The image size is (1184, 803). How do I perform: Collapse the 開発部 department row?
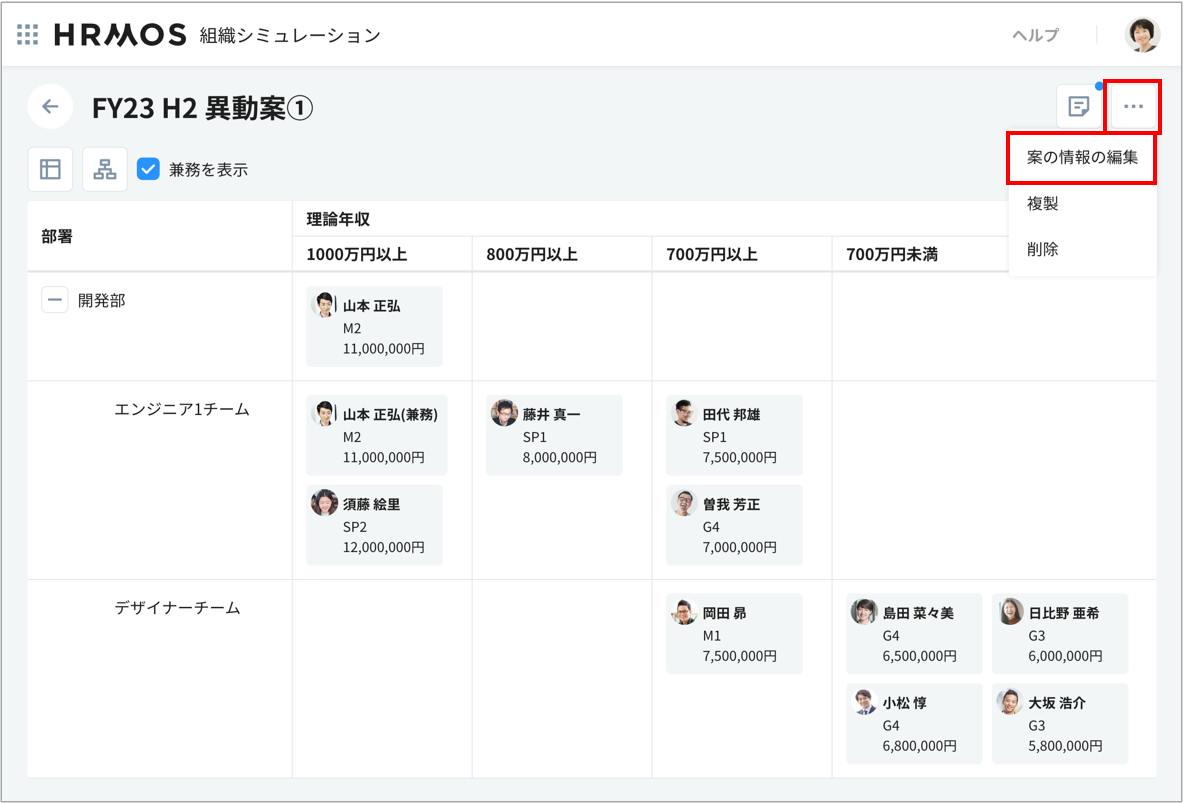point(54,300)
